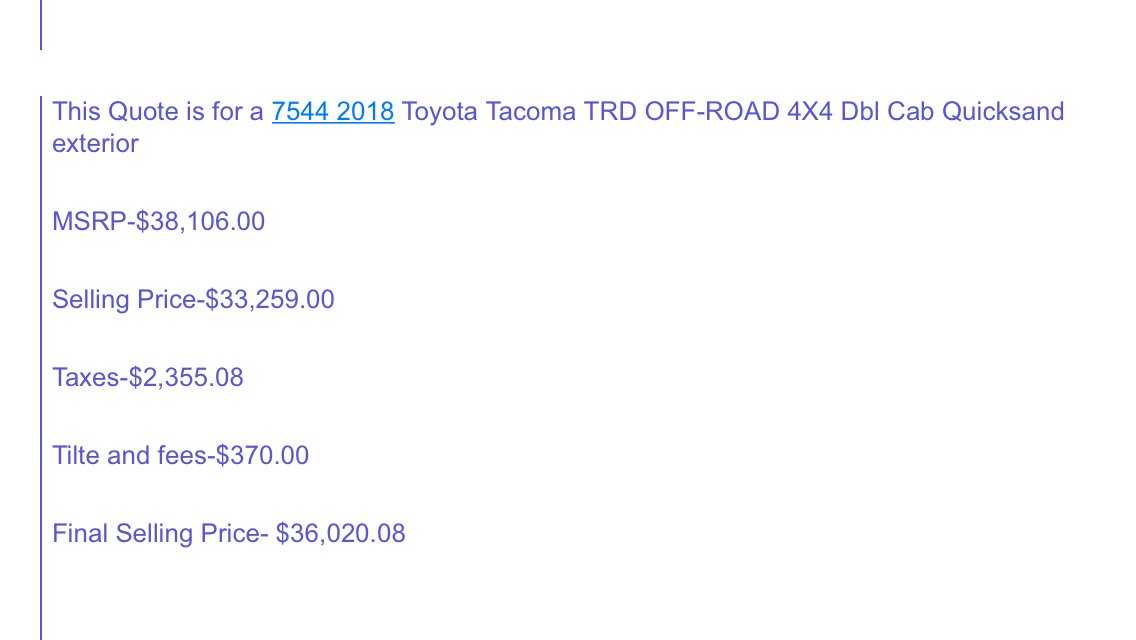Click the TRD text
Viewport: 1136px width, 640px height.
click(610, 112)
